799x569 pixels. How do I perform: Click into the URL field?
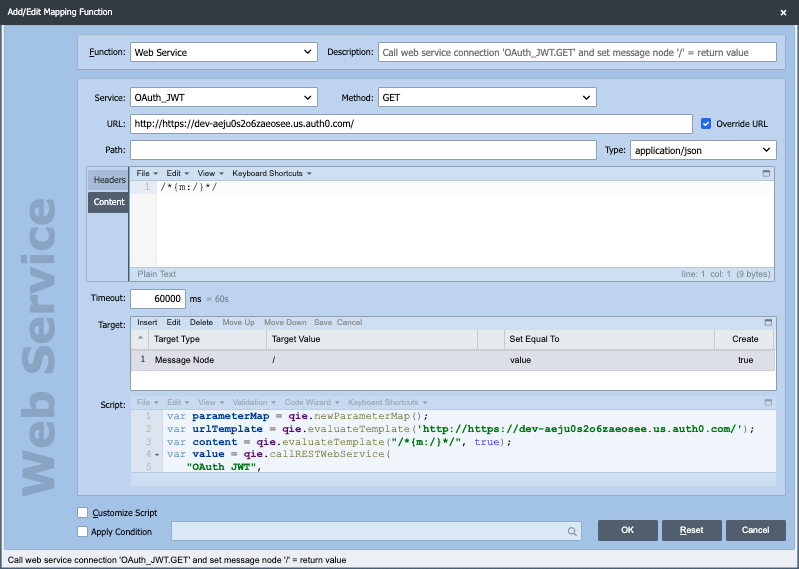tap(411, 124)
